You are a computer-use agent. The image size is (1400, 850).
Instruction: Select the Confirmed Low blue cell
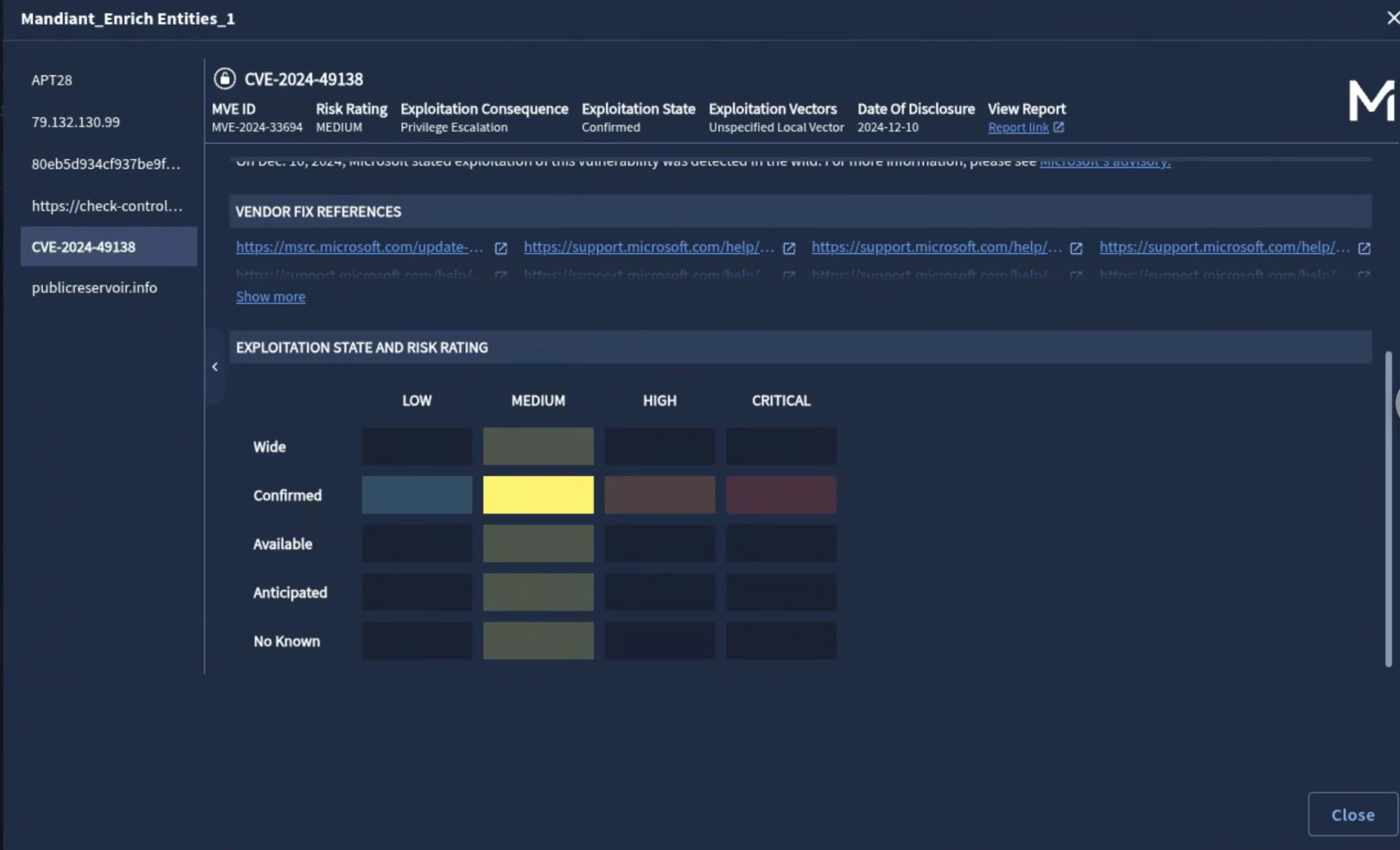[417, 494]
